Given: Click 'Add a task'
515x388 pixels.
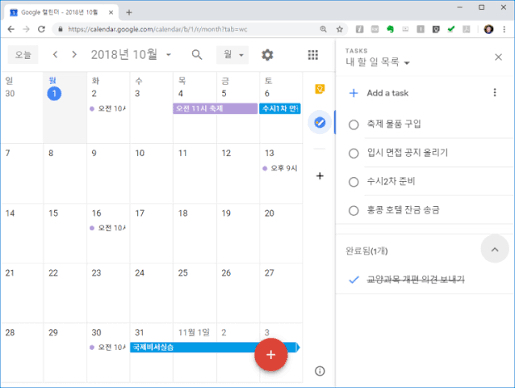Looking at the screenshot, I should point(387,93).
